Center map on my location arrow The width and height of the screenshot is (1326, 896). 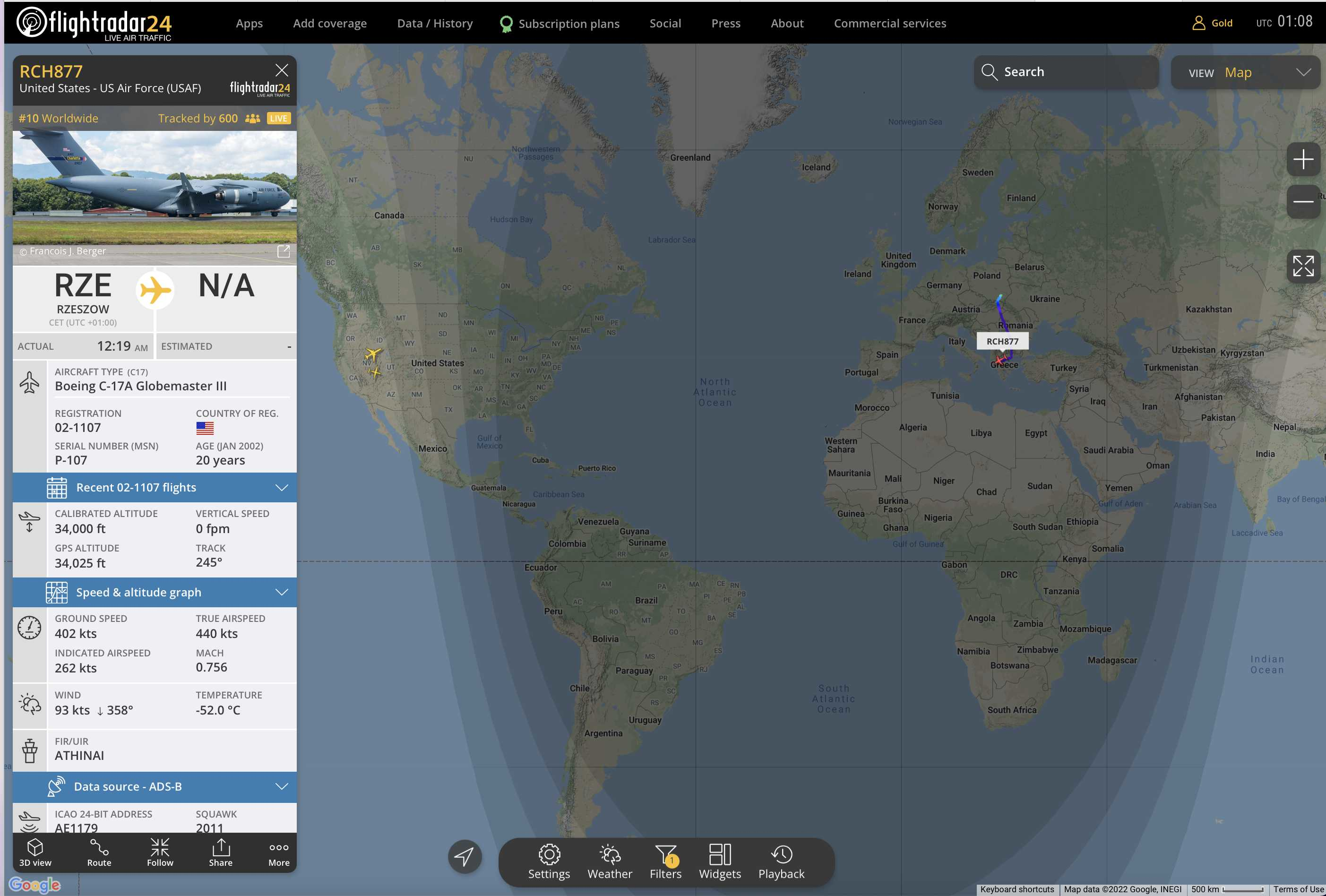pos(465,856)
